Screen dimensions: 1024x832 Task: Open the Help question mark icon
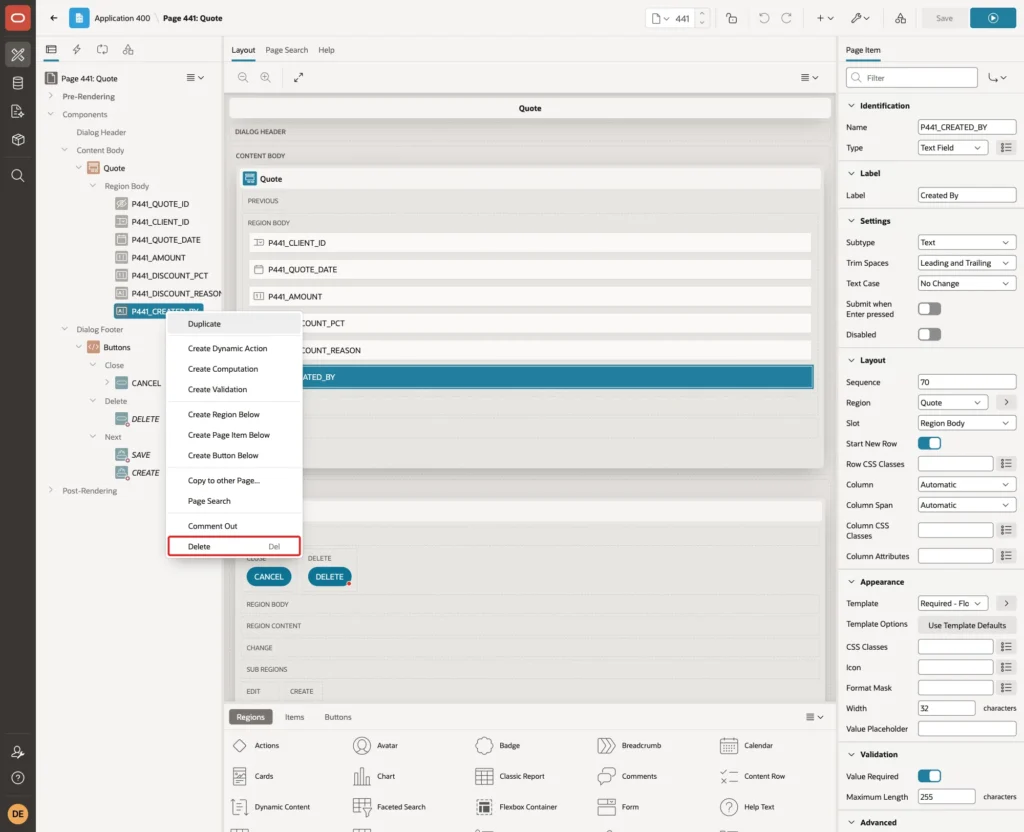(x=18, y=778)
